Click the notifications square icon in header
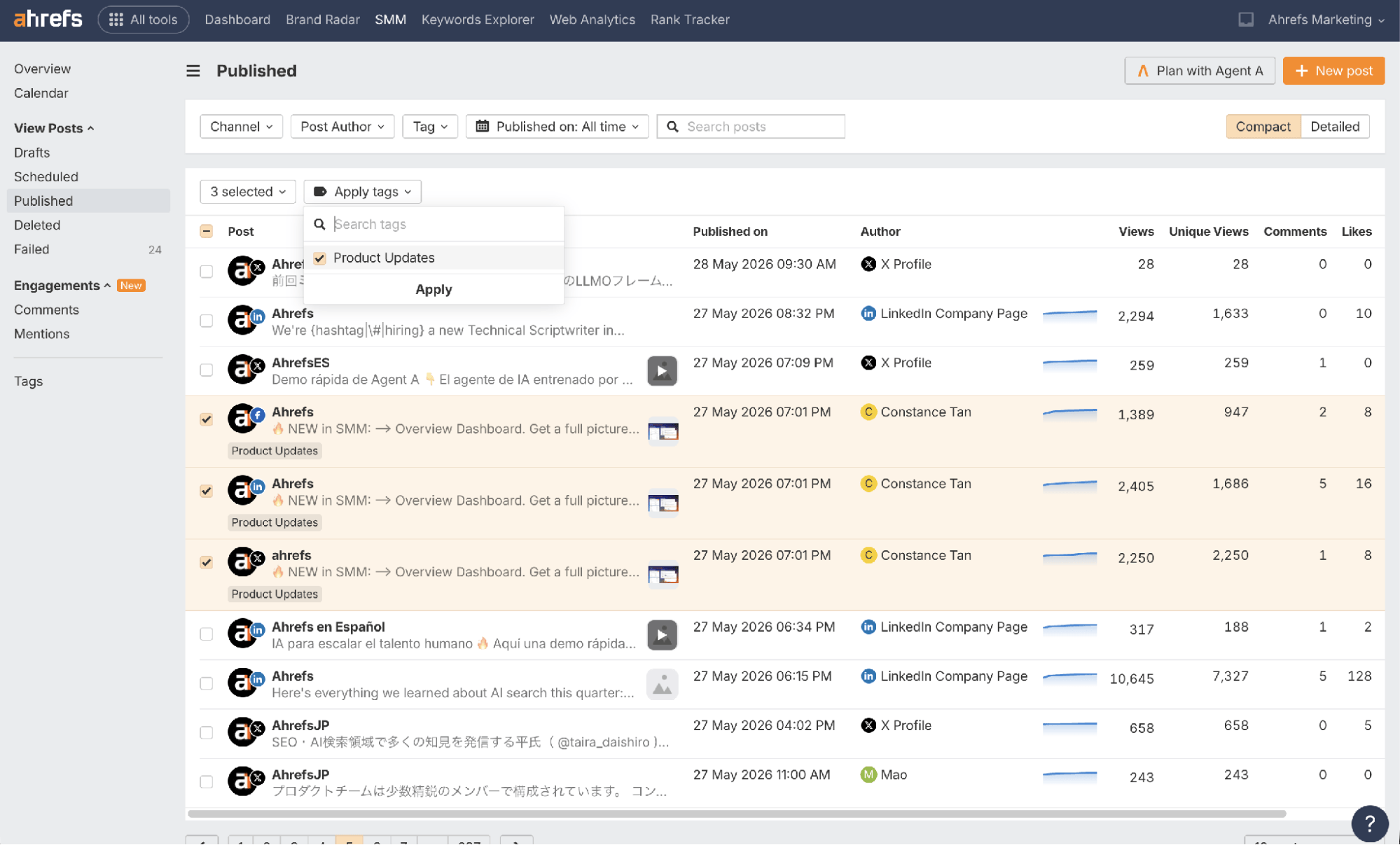The width and height of the screenshot is (1400, 845). click(x=1245, y=20)
